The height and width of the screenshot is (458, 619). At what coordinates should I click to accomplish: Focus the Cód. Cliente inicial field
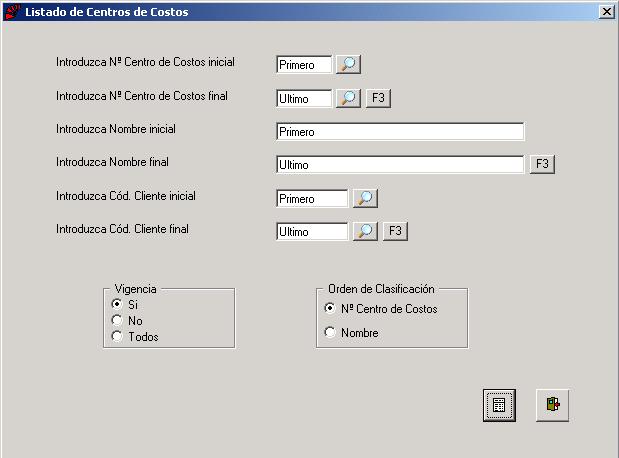312,199
